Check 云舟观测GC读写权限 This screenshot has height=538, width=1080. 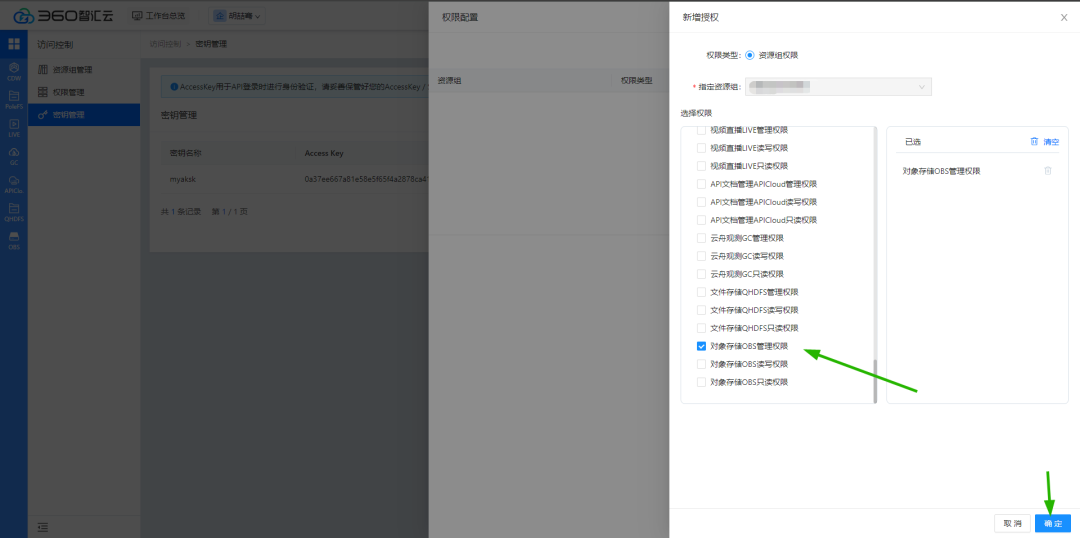[x=701, y=256]
